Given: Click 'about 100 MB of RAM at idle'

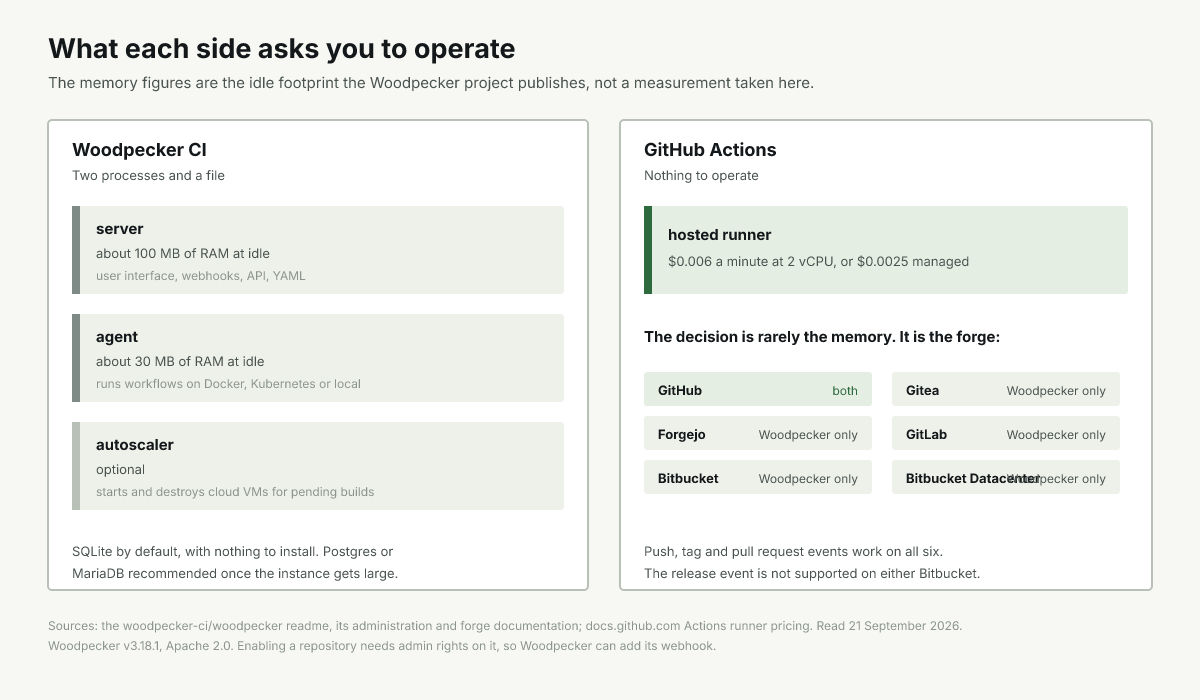Looking at the screenshot, I should coord(183,253).
